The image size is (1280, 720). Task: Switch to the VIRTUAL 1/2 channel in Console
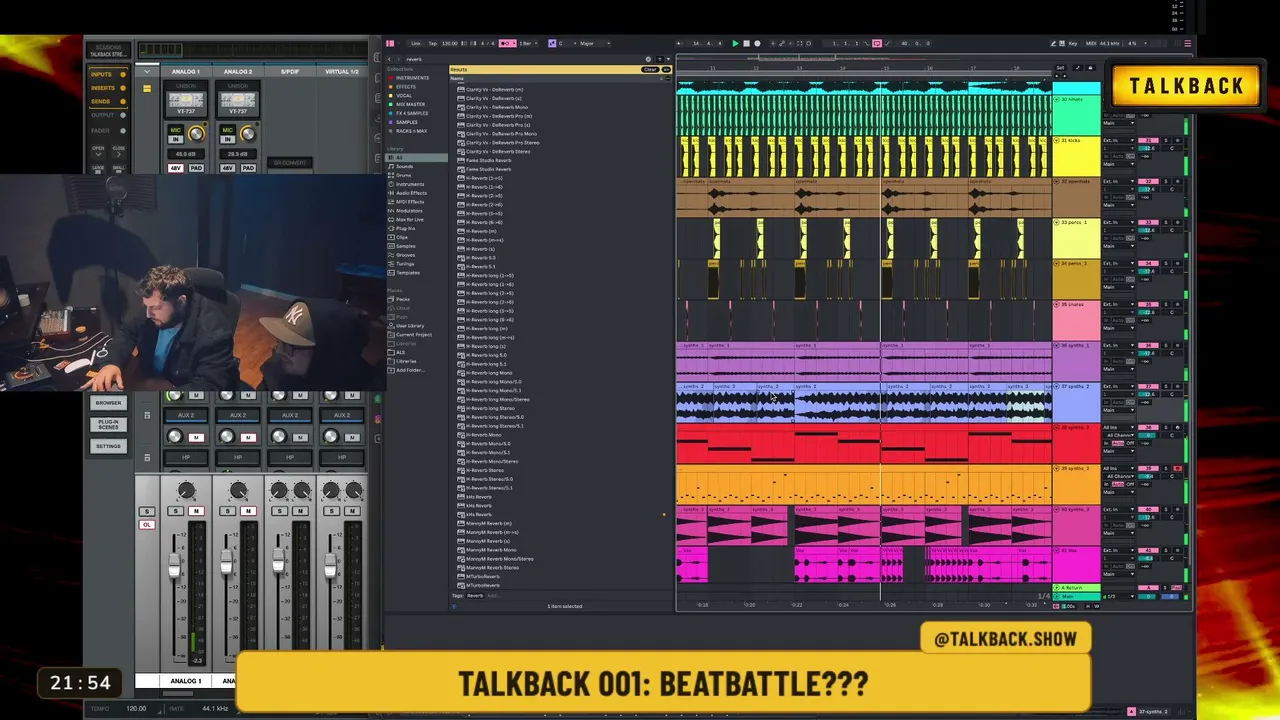(342, 72)
